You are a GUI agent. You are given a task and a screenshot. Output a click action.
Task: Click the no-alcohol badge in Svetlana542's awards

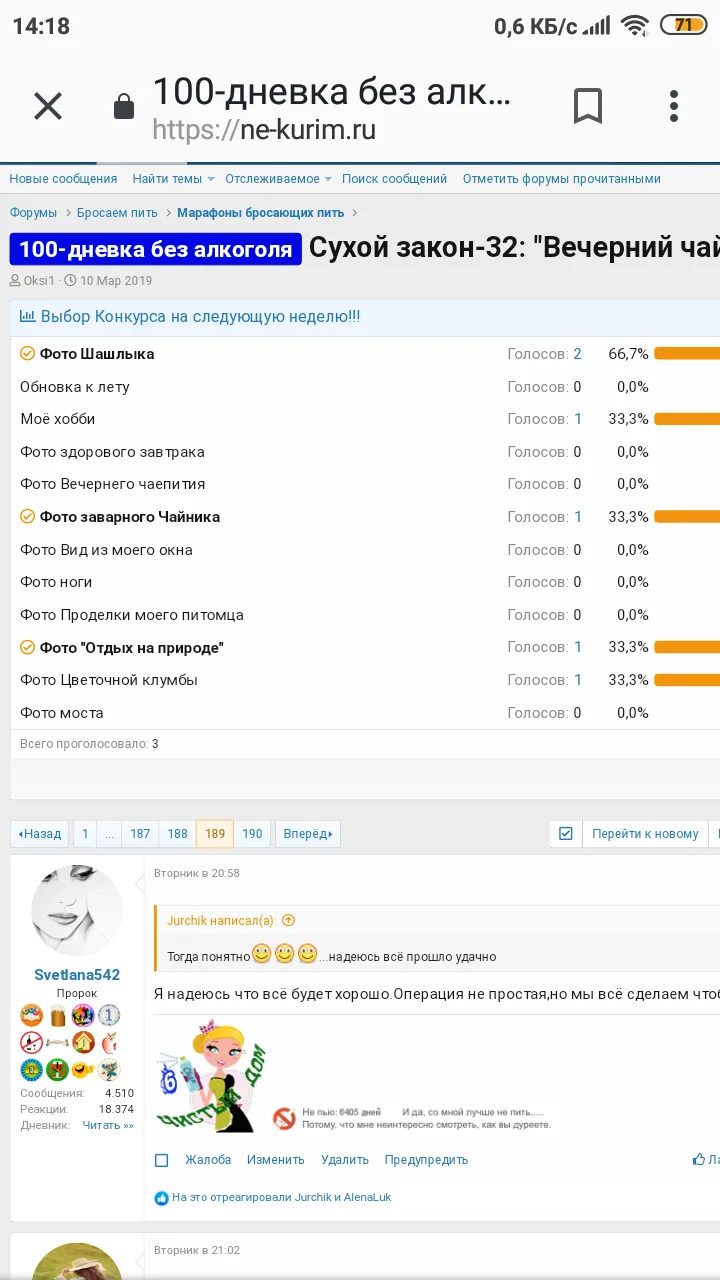[31, 1042]
